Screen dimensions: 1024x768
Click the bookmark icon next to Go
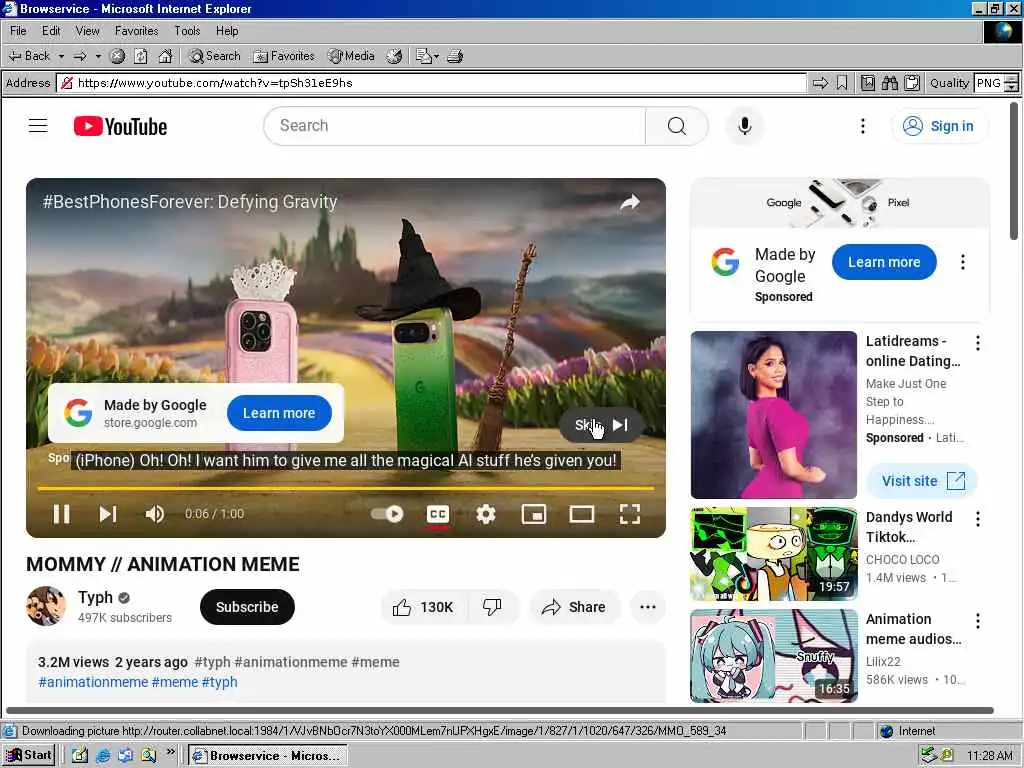click(842, 83)
